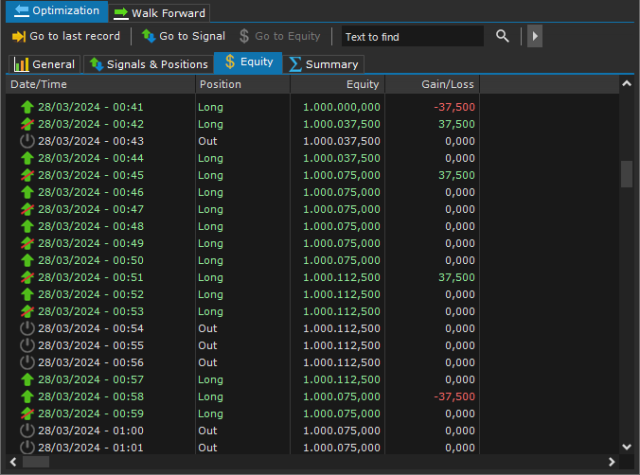Click equity 1.000.000,000 at 00:41

342,107
